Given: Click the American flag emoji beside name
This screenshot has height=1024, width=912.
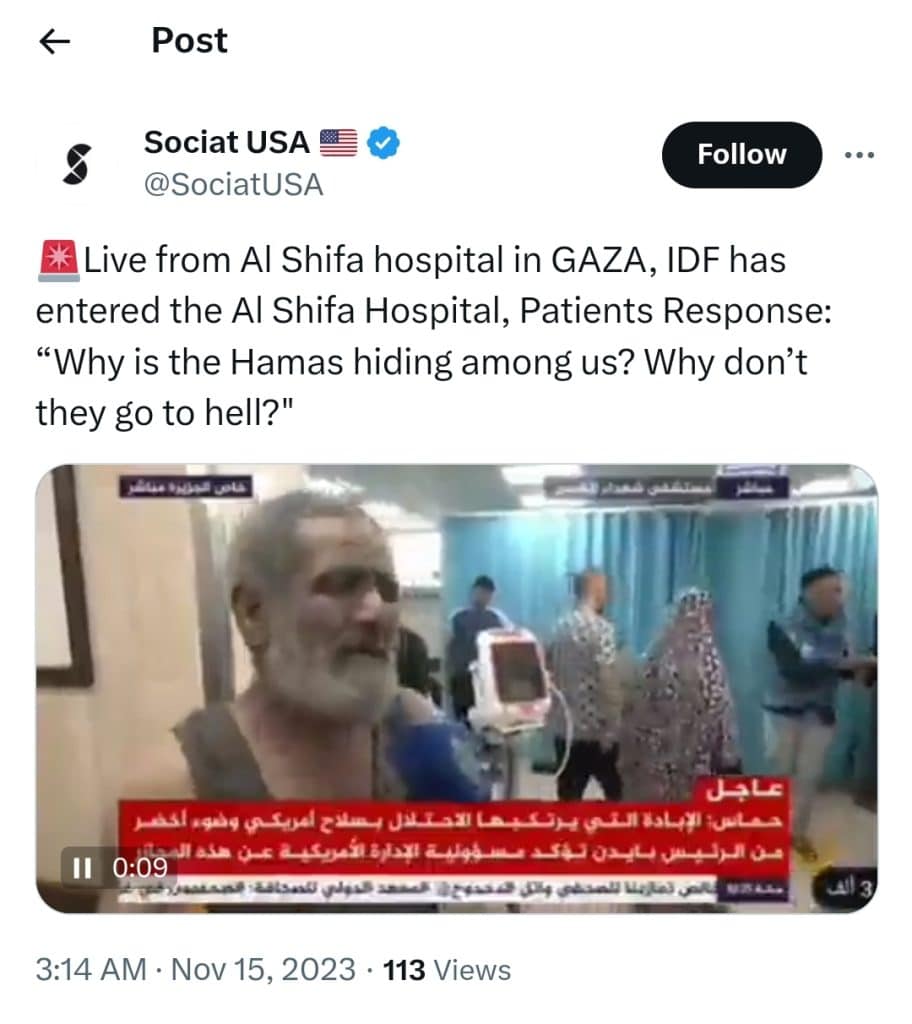Looking at the screenshot, I should tap(338, 142).
